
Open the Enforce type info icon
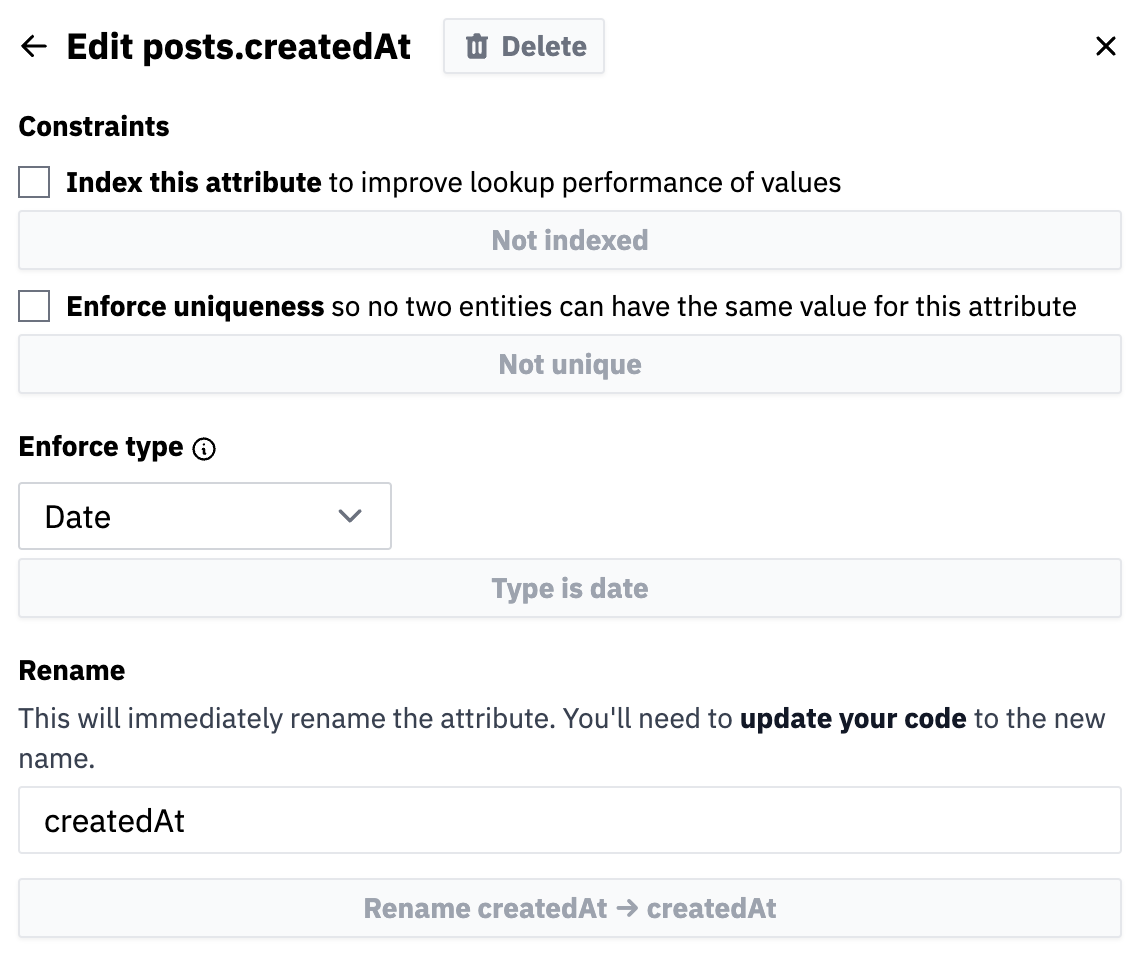click(204, 449)
